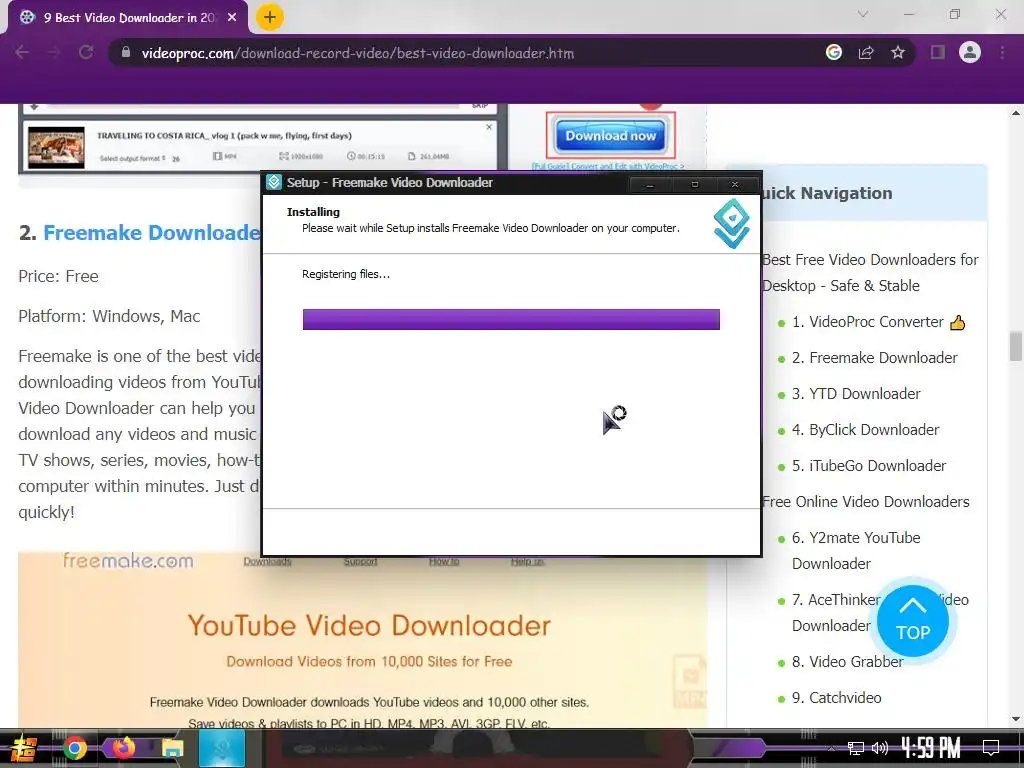Click the volume speaker tray icon

pos(880,748)
